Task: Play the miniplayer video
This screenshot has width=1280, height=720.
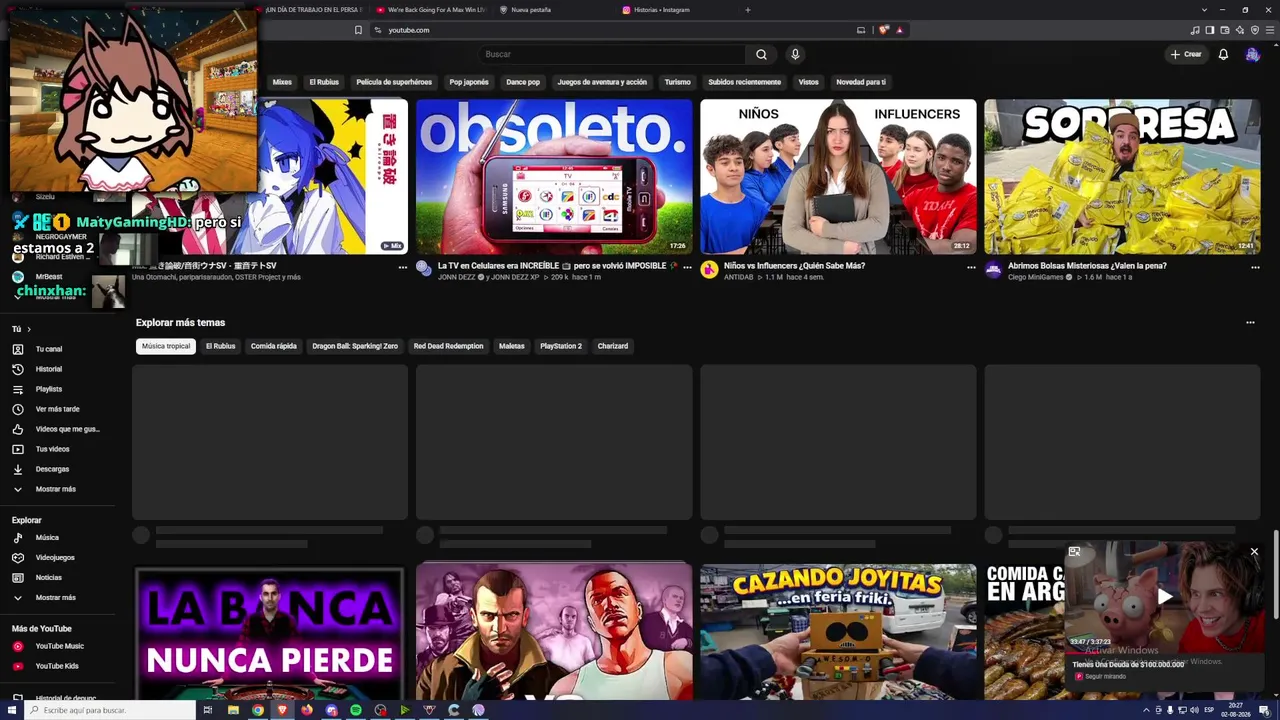Action: (1165, 597)
